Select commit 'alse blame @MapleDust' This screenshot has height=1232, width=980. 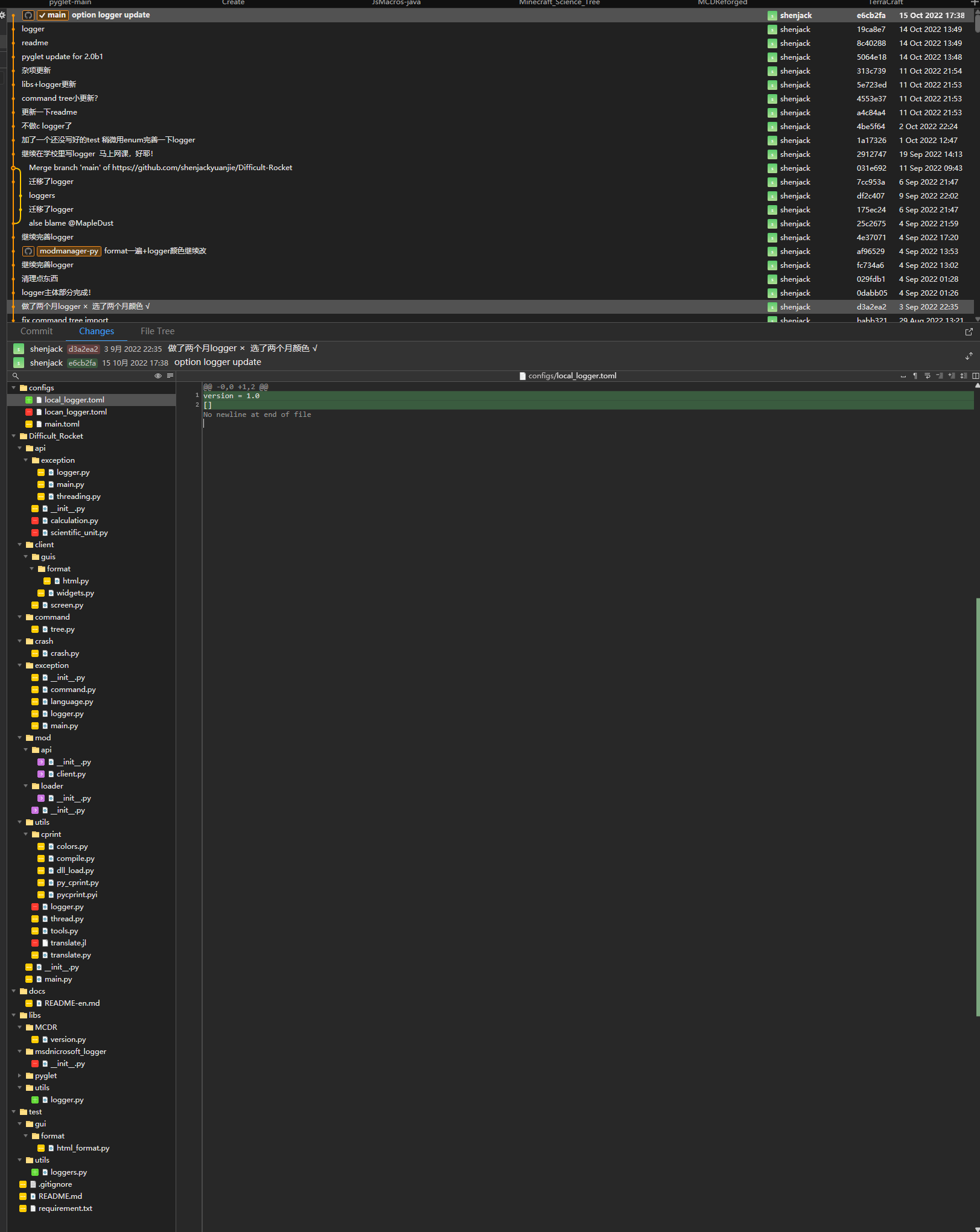click(x=490, y=223)
